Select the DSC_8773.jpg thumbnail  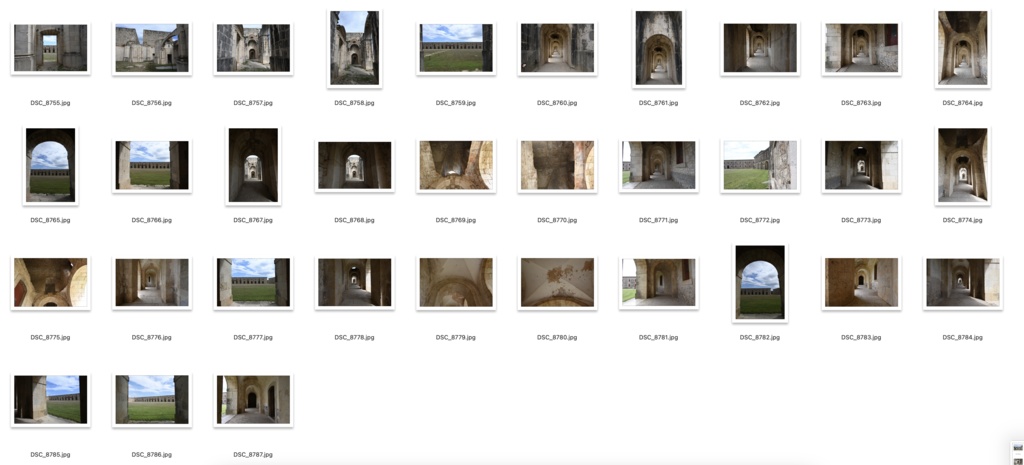861,165
